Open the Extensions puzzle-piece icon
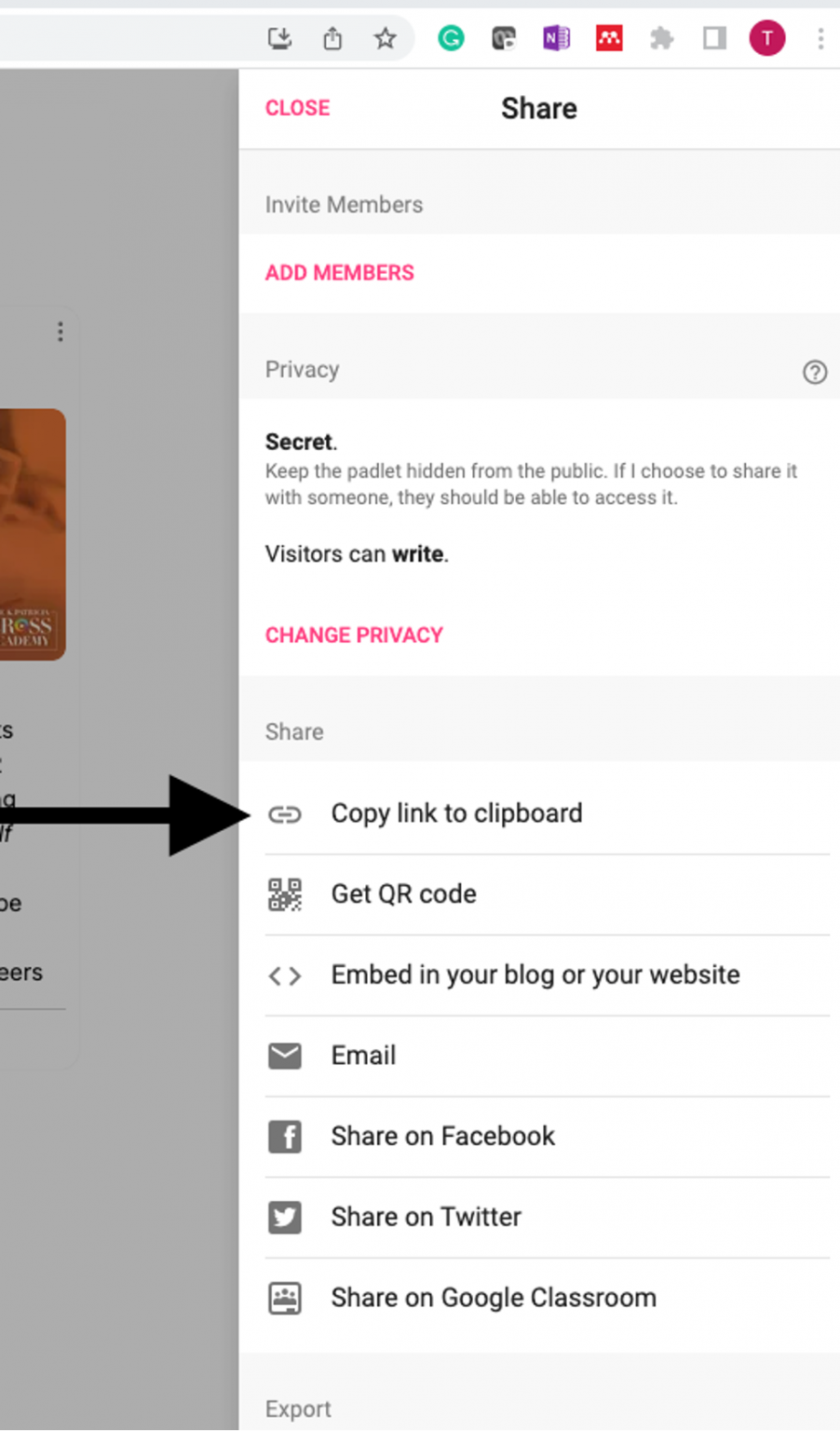 click(x=661, y=38)
